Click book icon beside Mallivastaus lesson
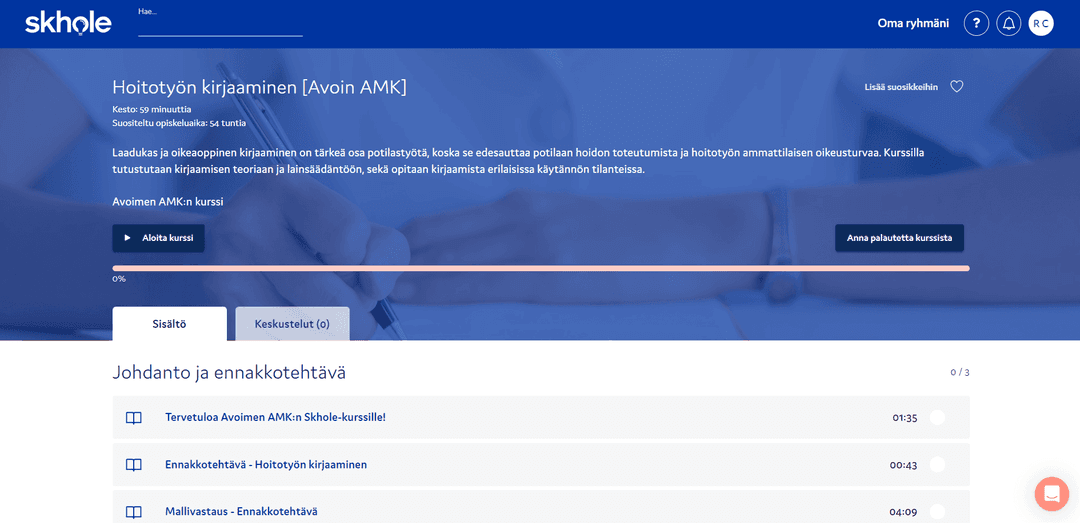Viewport: 1080px width, 523px height. coord(134,512)
